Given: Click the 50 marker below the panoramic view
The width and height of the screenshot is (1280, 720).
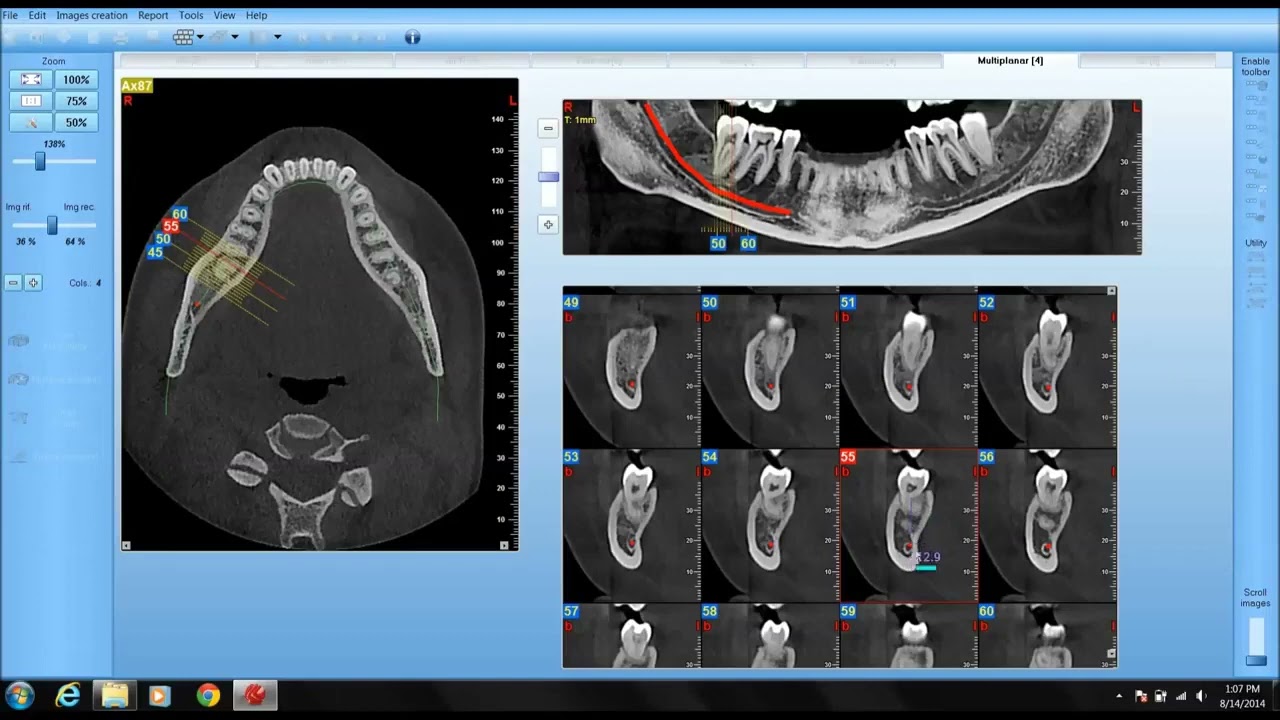Looking at the screenshot, I should pos(718,243).
